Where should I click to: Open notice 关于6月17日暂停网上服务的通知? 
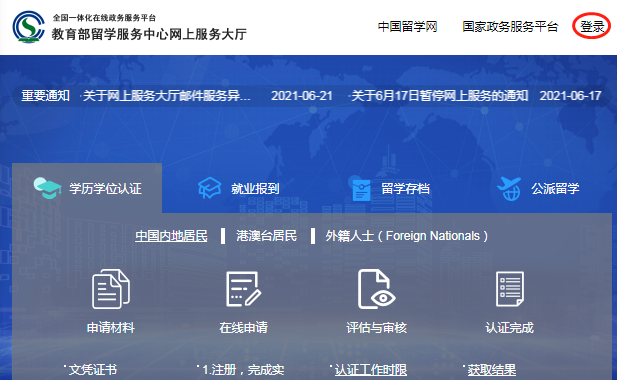[x=440, y=96]
